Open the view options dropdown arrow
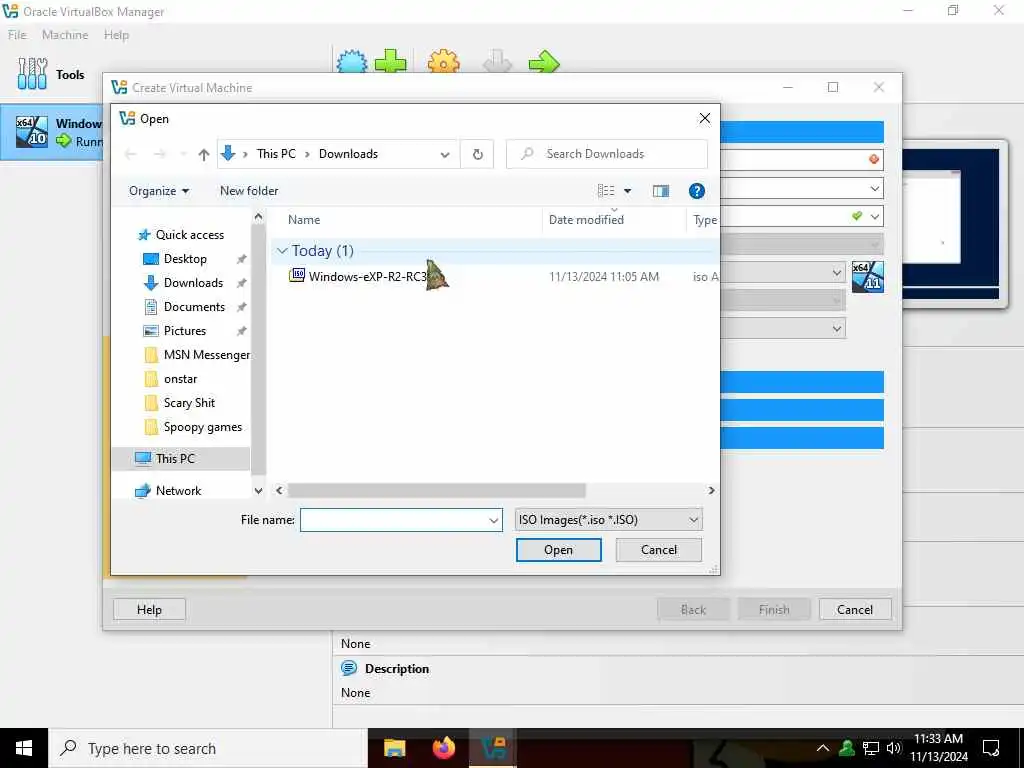Screen dimensions: 1024x768 coord(628,191)
